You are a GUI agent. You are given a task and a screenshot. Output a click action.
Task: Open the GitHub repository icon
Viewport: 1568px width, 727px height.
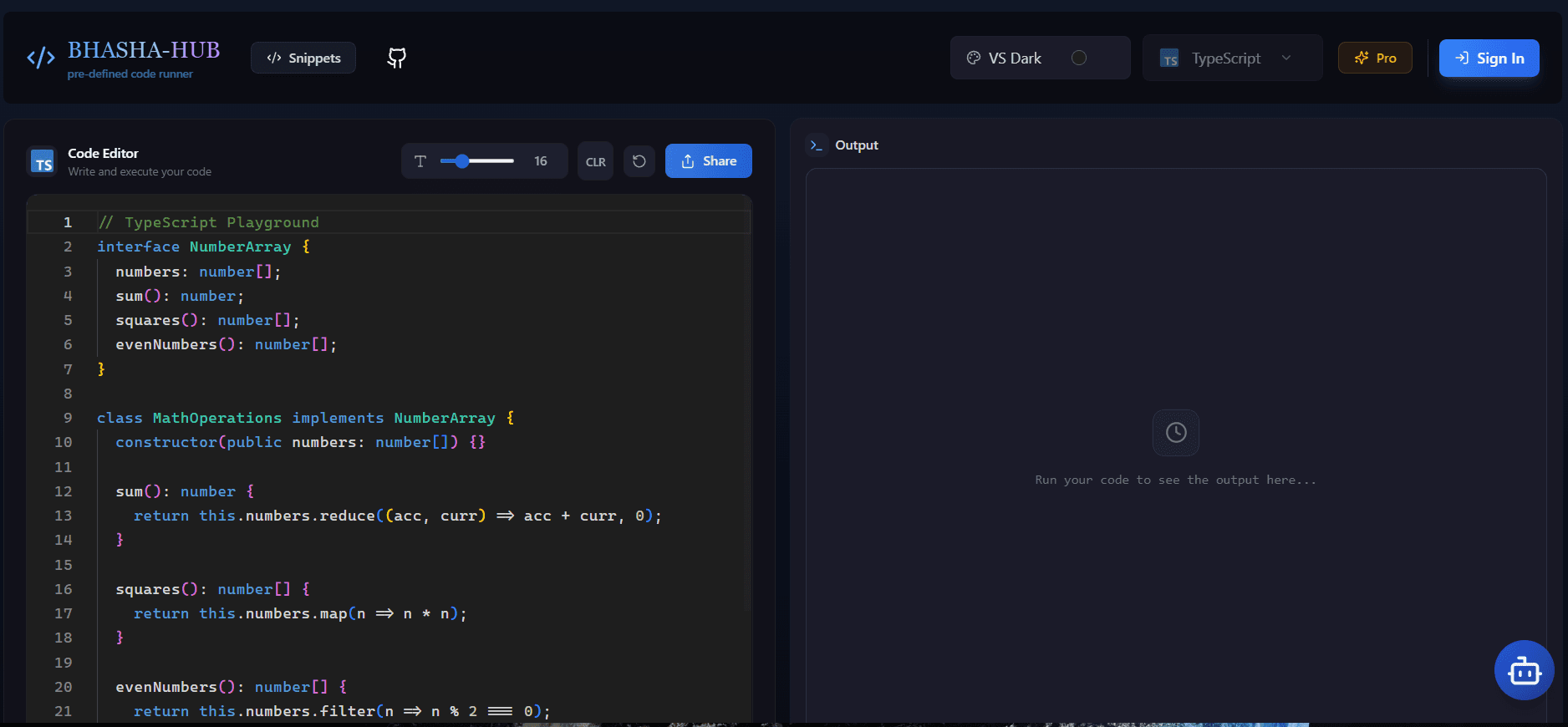click(397, 58)
